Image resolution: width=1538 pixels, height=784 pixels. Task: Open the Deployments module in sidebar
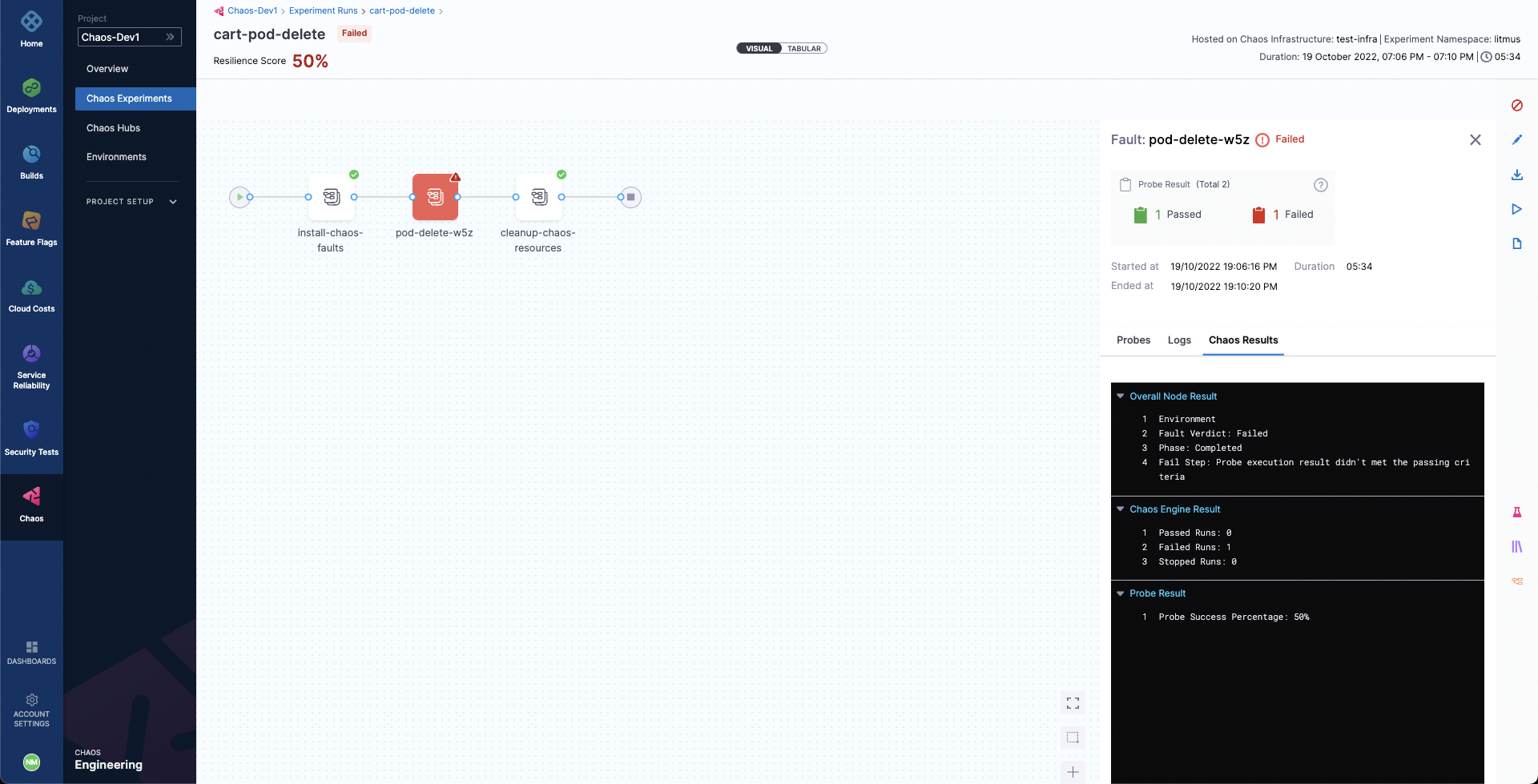click(x=31, y=95)
